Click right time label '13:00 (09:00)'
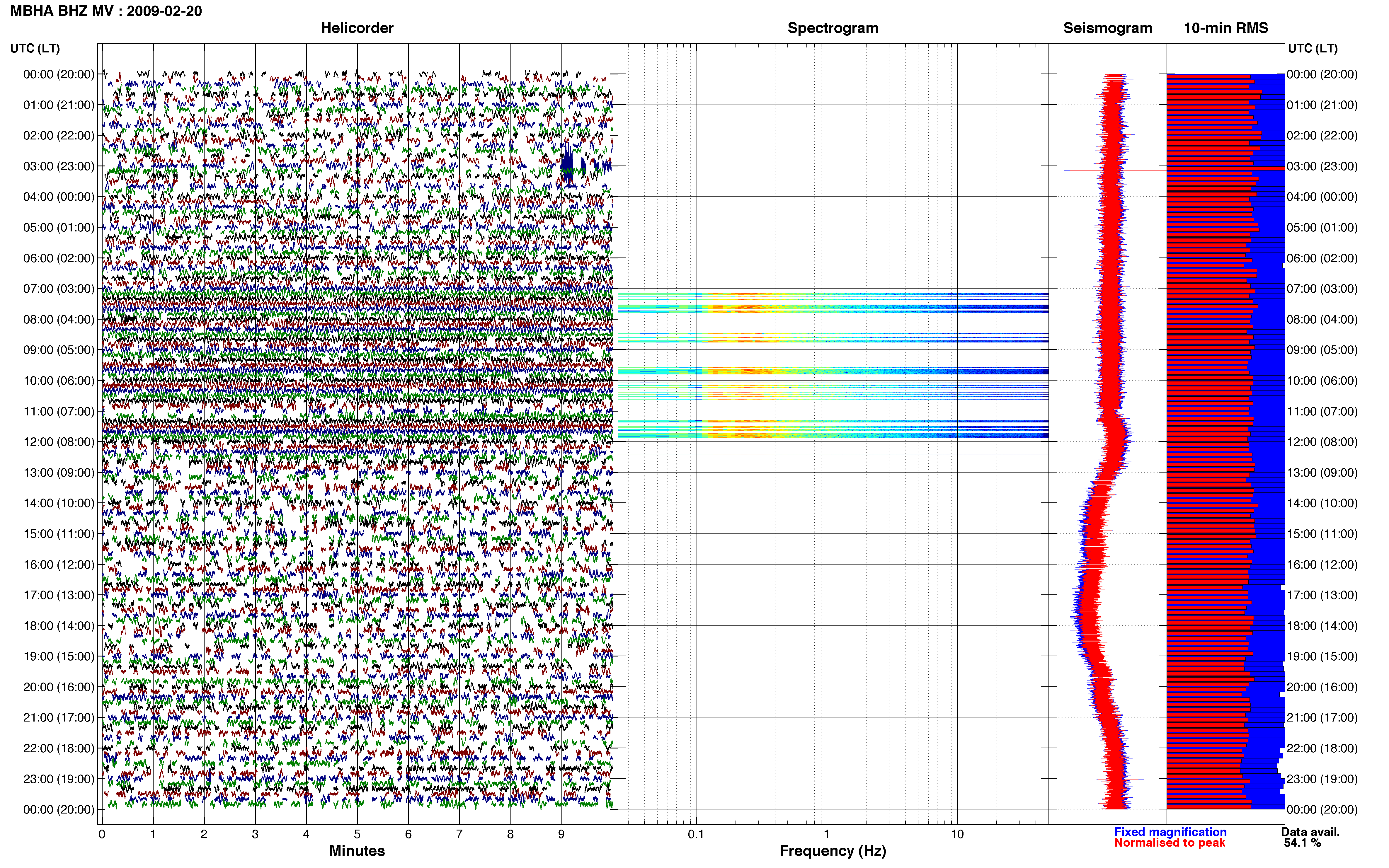The height and width of the screenshot is (868, 1389). (x=1322, y=473)
